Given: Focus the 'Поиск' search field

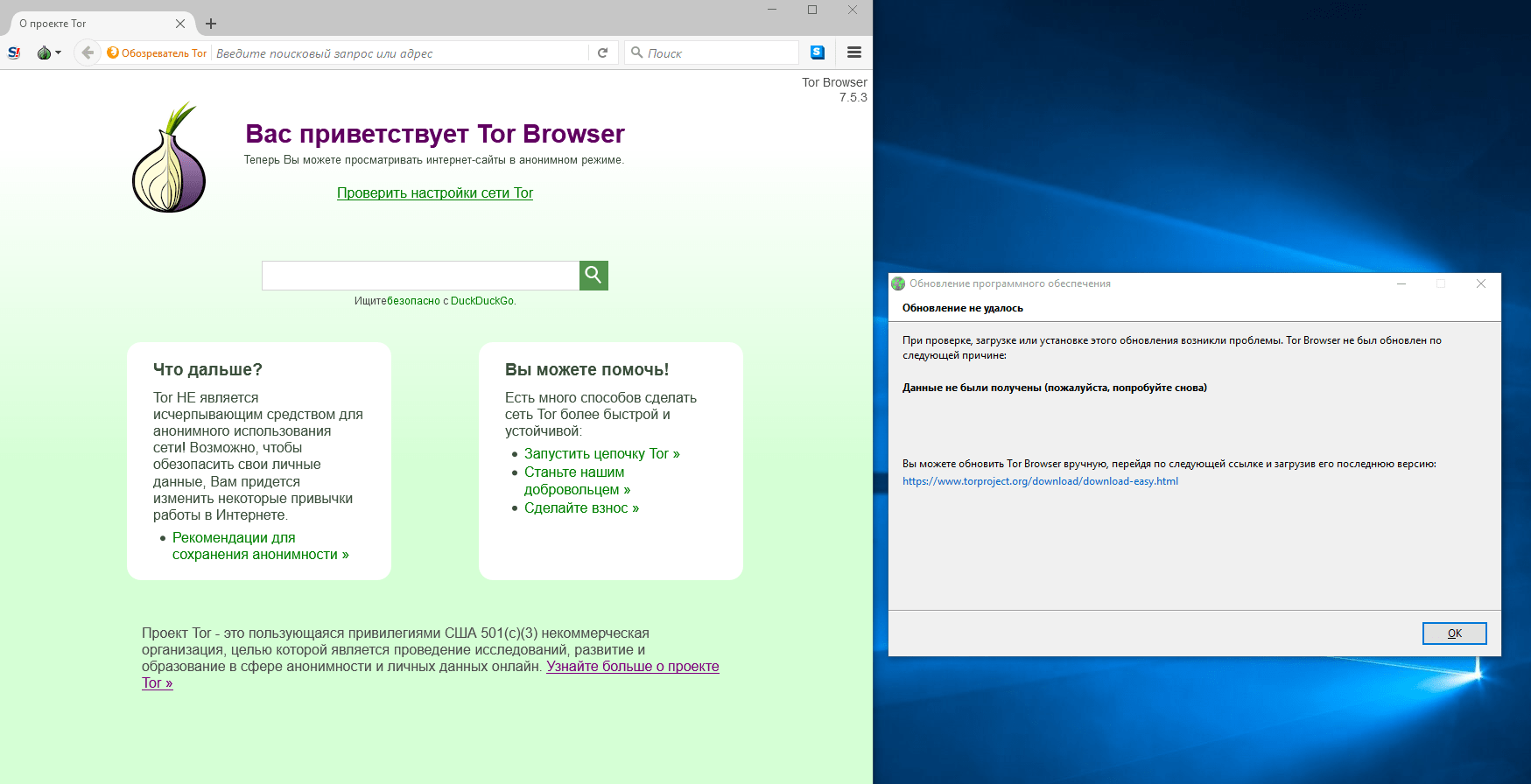Looking at the screenshot, I should [x=712, y=52].
